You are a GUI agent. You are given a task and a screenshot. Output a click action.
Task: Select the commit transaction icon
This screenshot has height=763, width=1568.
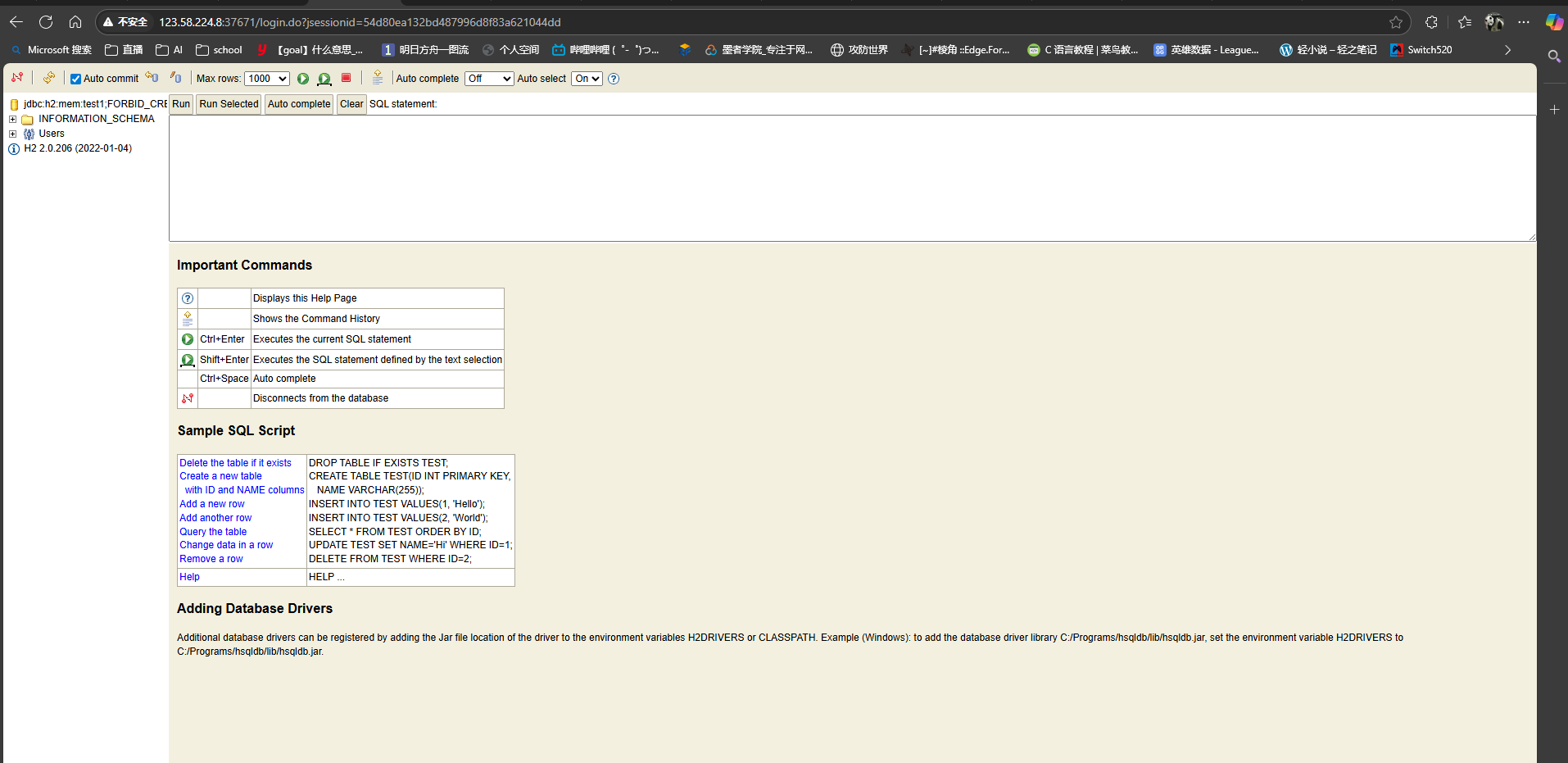point(152,77)
